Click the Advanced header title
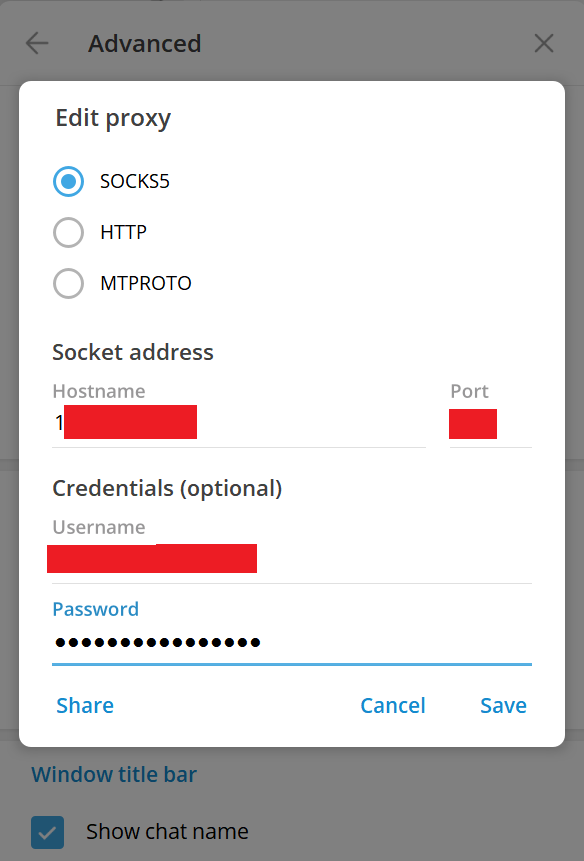The height and width of the screenshot is (861, 584). (x=144, y=43)
